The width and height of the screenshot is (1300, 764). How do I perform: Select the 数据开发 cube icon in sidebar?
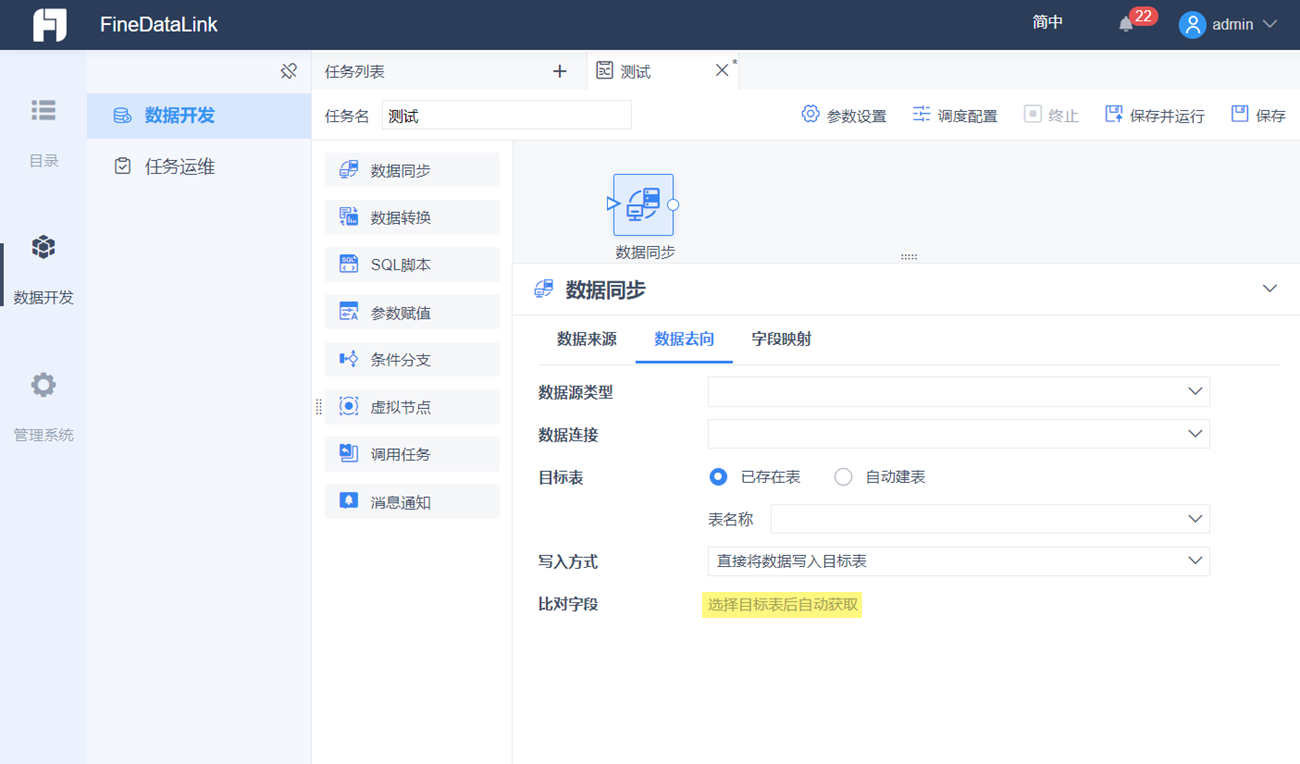tap(43, 247)
